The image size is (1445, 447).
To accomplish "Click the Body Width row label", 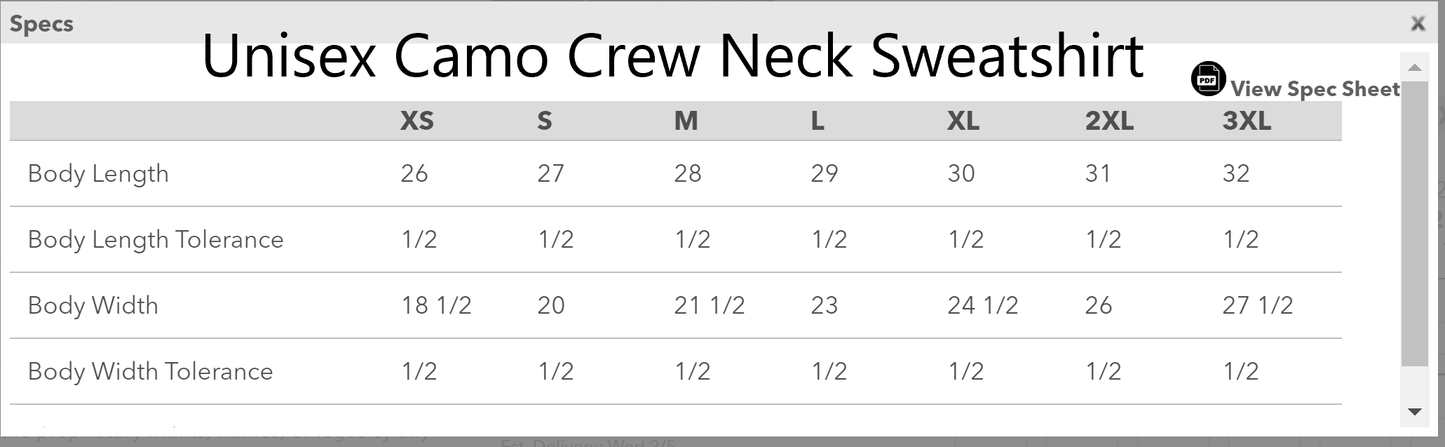I will click(x=93, y=306).
